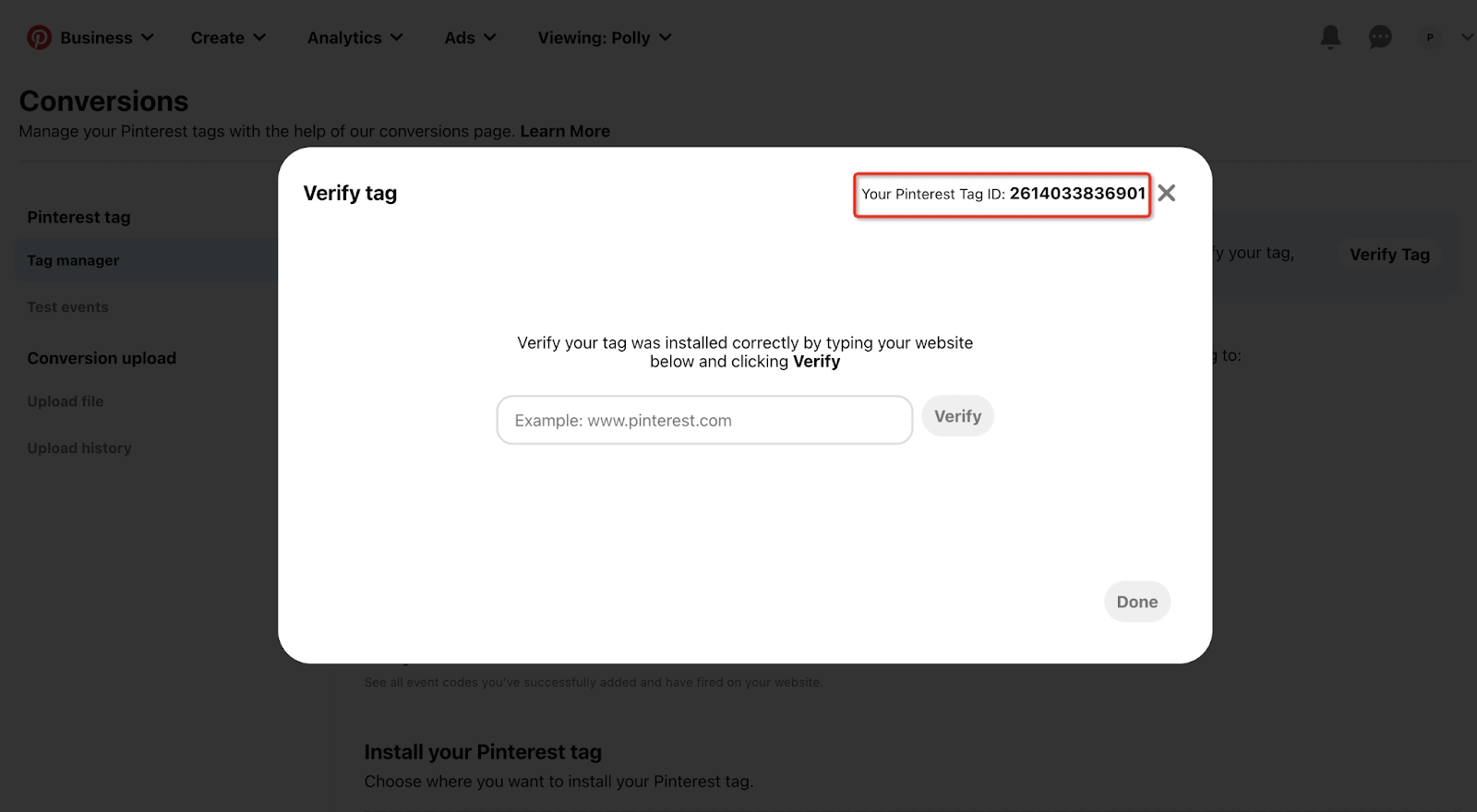Open the Ads dropdown menu
This screenshot has width=1477, height=812.
(x=470, y=38)
